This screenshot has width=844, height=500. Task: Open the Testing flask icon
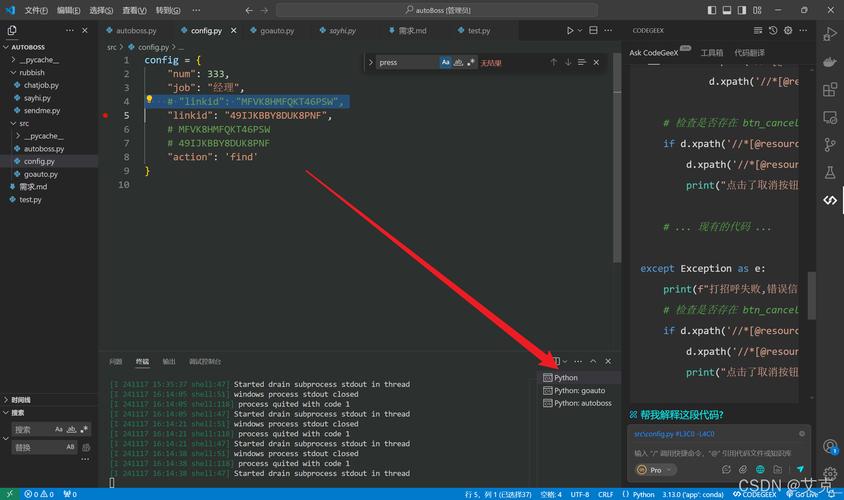point(830,172)
